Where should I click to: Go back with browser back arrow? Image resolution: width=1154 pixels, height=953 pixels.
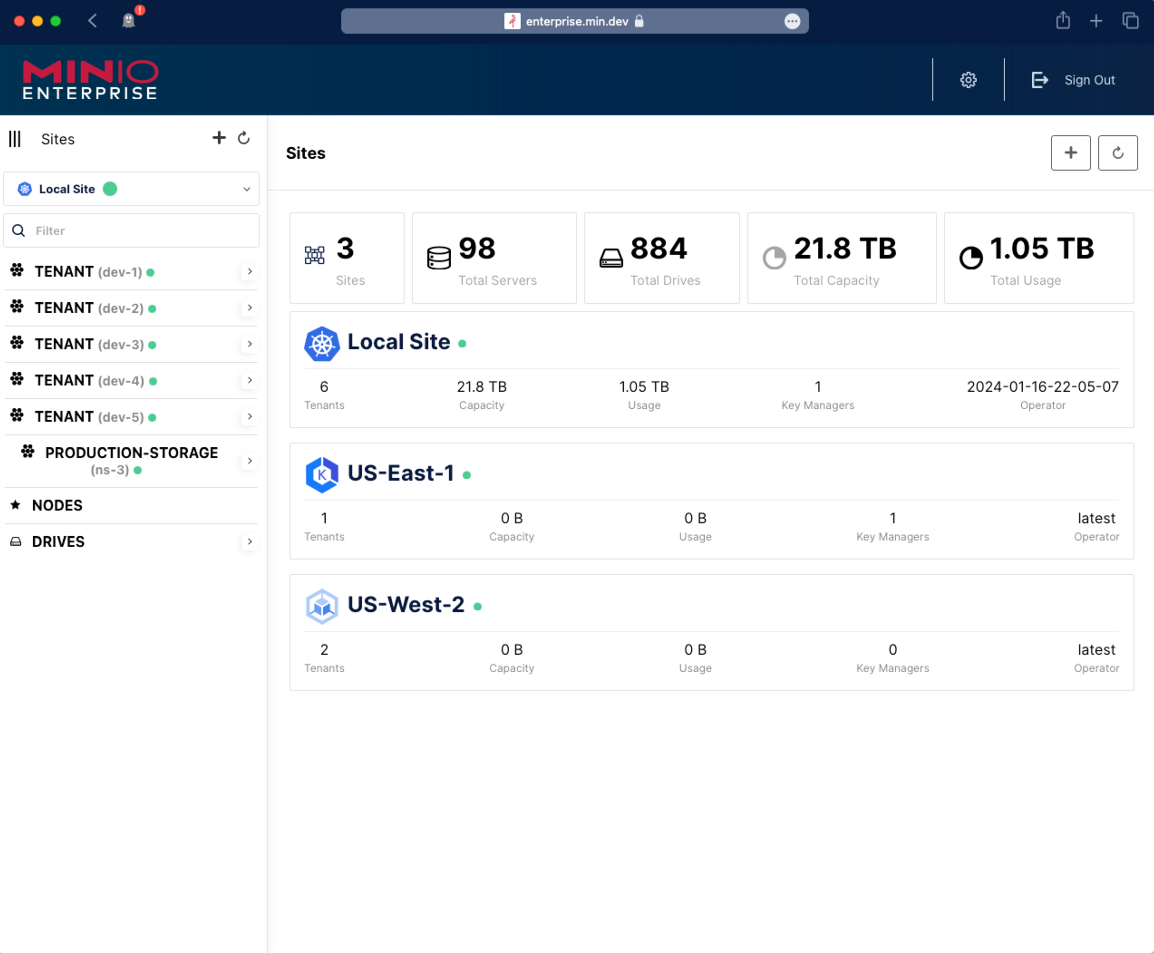[93, 21]
